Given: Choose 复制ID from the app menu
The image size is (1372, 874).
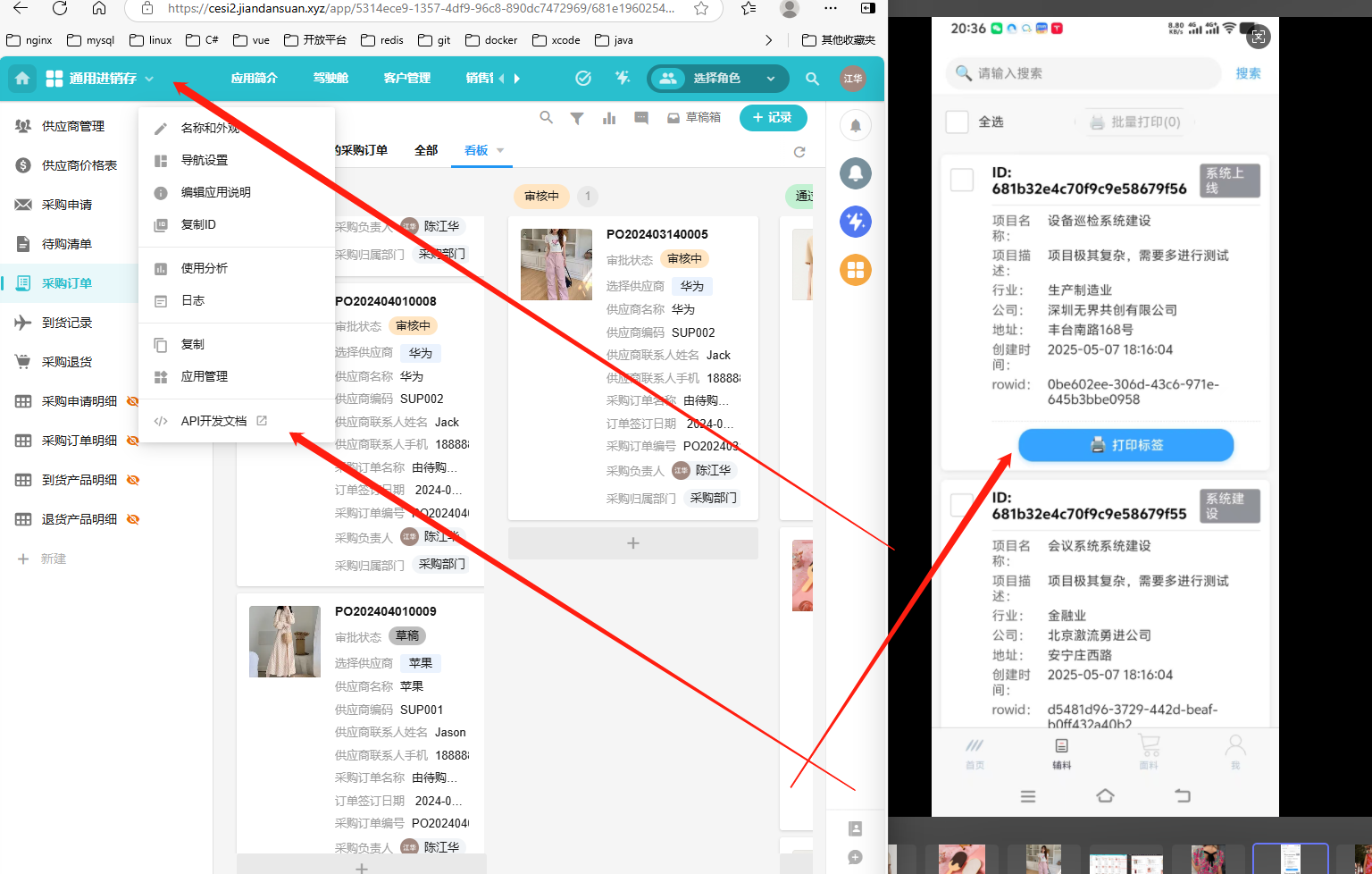Looking at the screenshot, I should (237, 224).
